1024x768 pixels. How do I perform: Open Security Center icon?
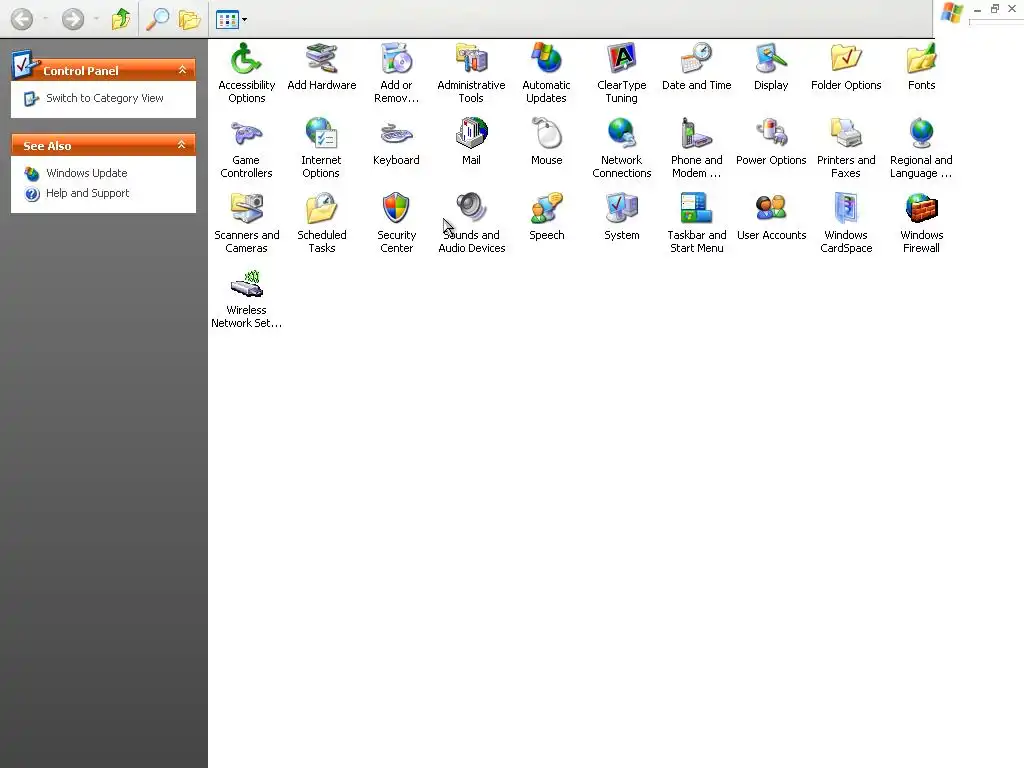[396, 209]
